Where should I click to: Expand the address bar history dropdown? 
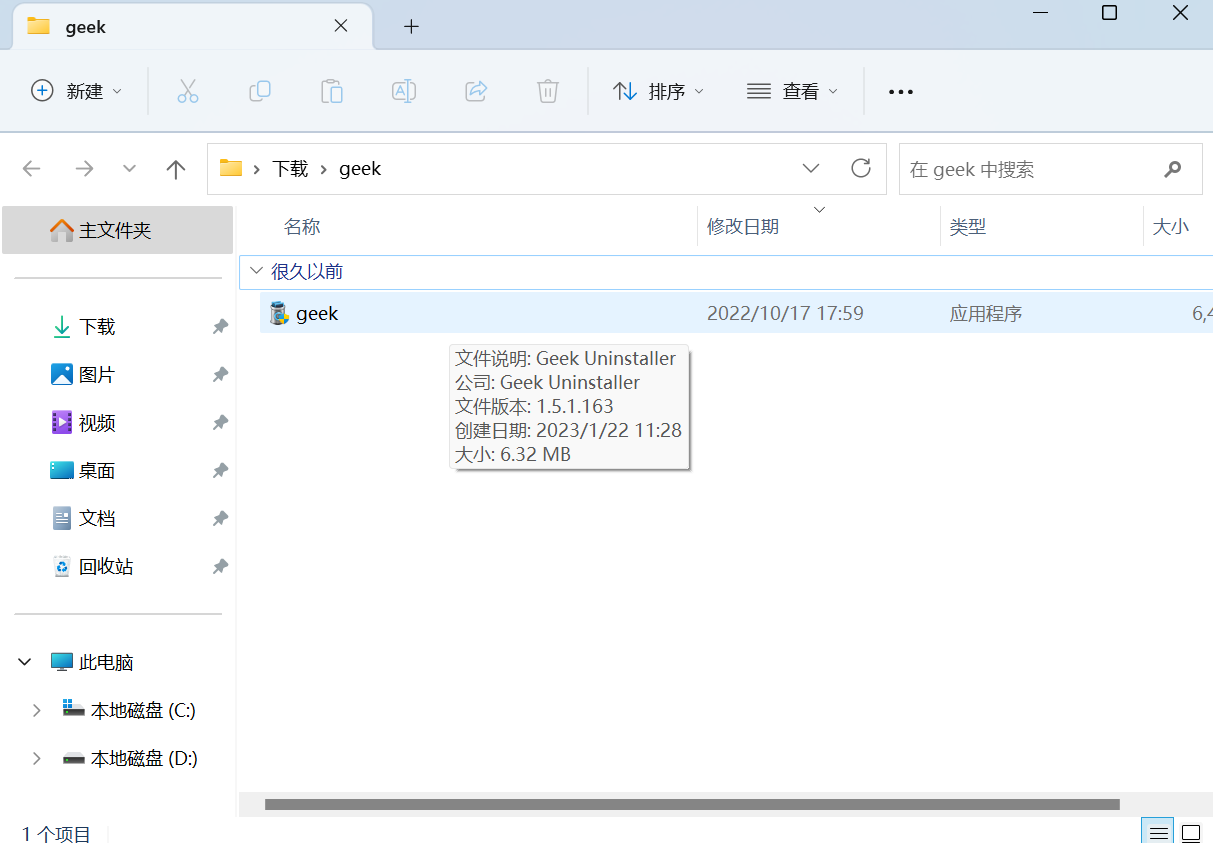point(811,168)
